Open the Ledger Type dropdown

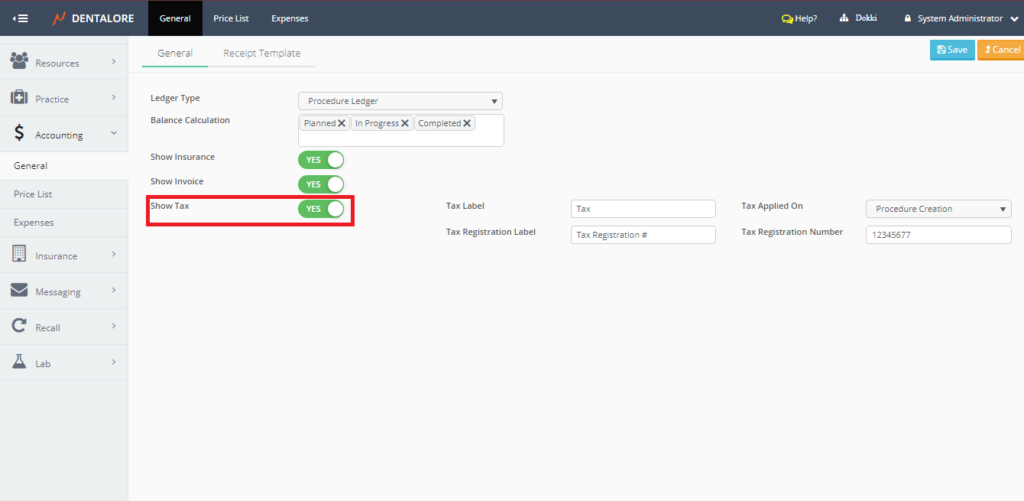[400, 101]
